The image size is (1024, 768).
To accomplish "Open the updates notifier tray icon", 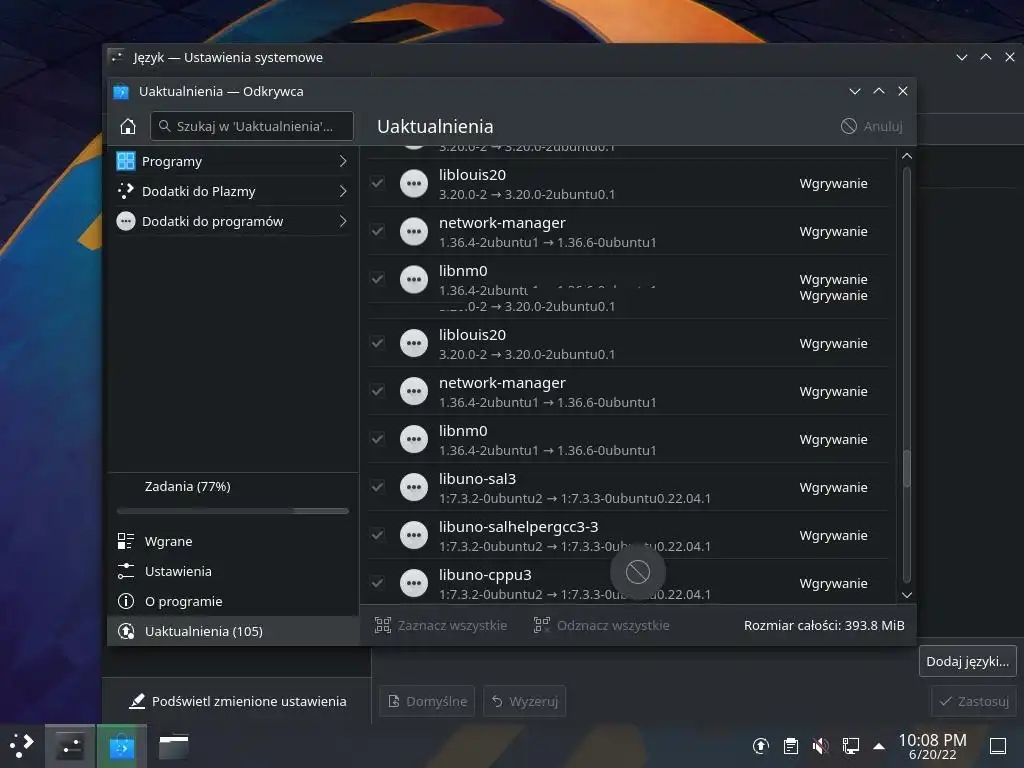I will tap(760, 746).
